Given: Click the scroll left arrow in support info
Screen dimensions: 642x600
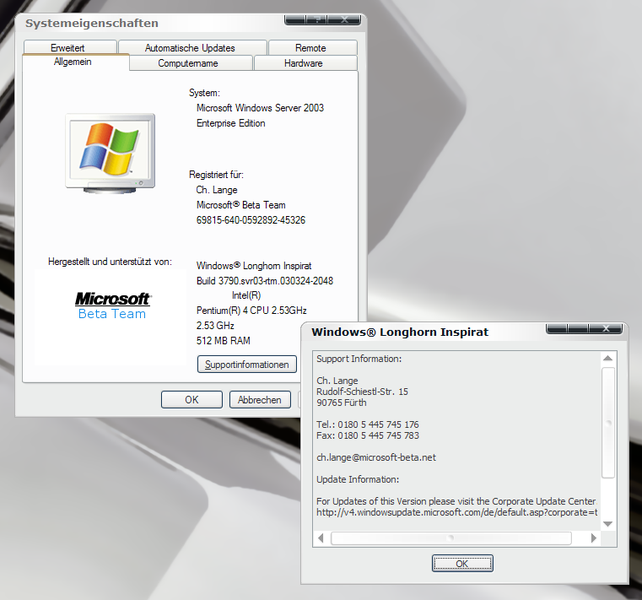Looking at the screenshot, I should (x=321, y=538).
